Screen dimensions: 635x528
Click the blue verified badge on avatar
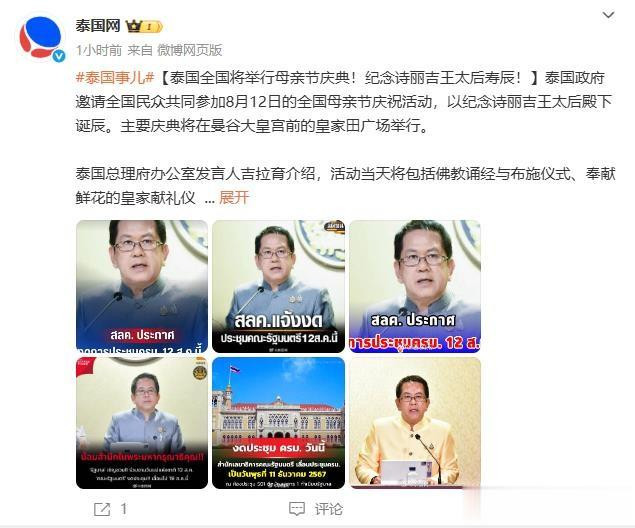[x=59, y=56]
